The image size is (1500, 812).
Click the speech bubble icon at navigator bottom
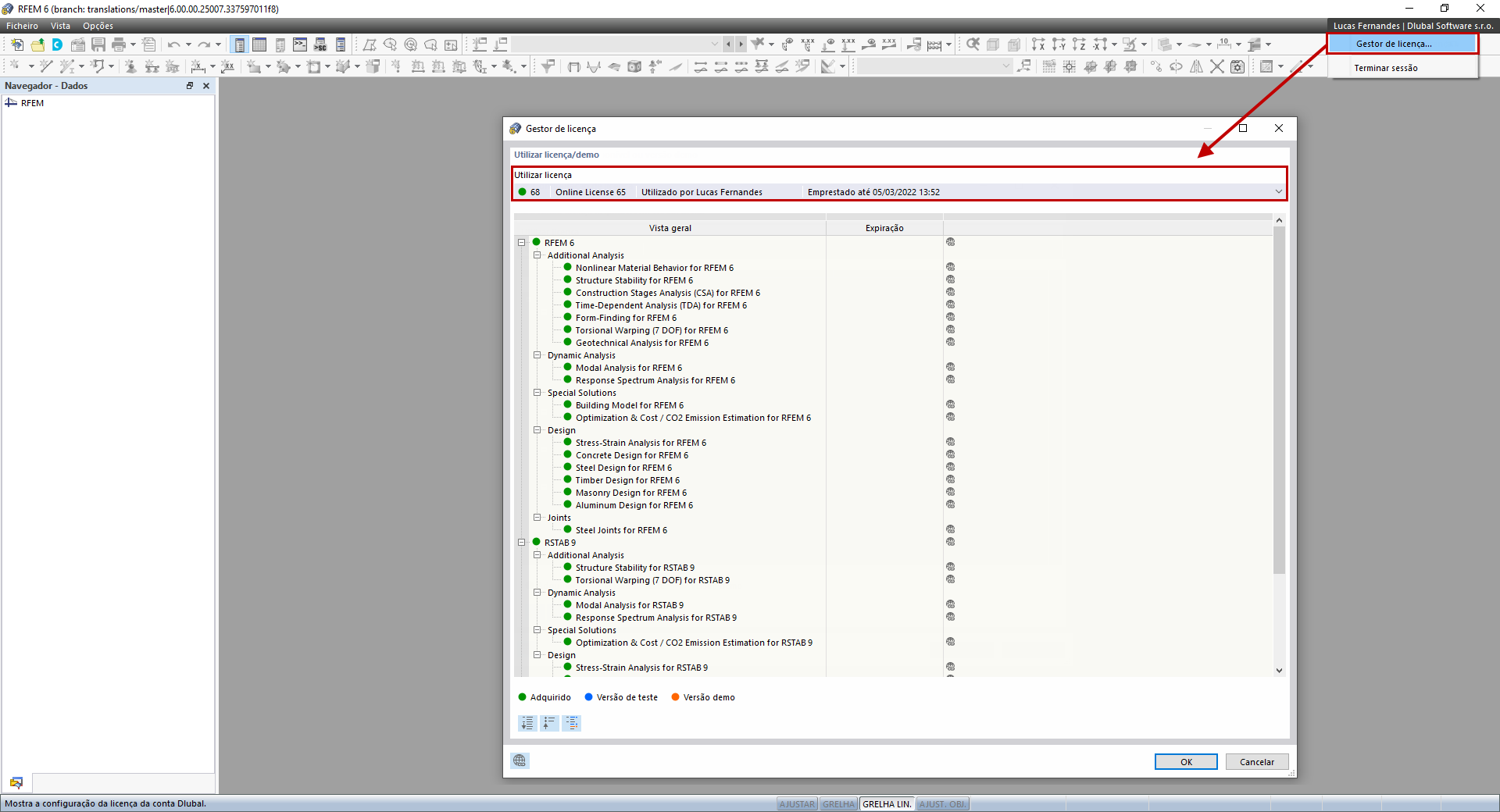[16, 782]
